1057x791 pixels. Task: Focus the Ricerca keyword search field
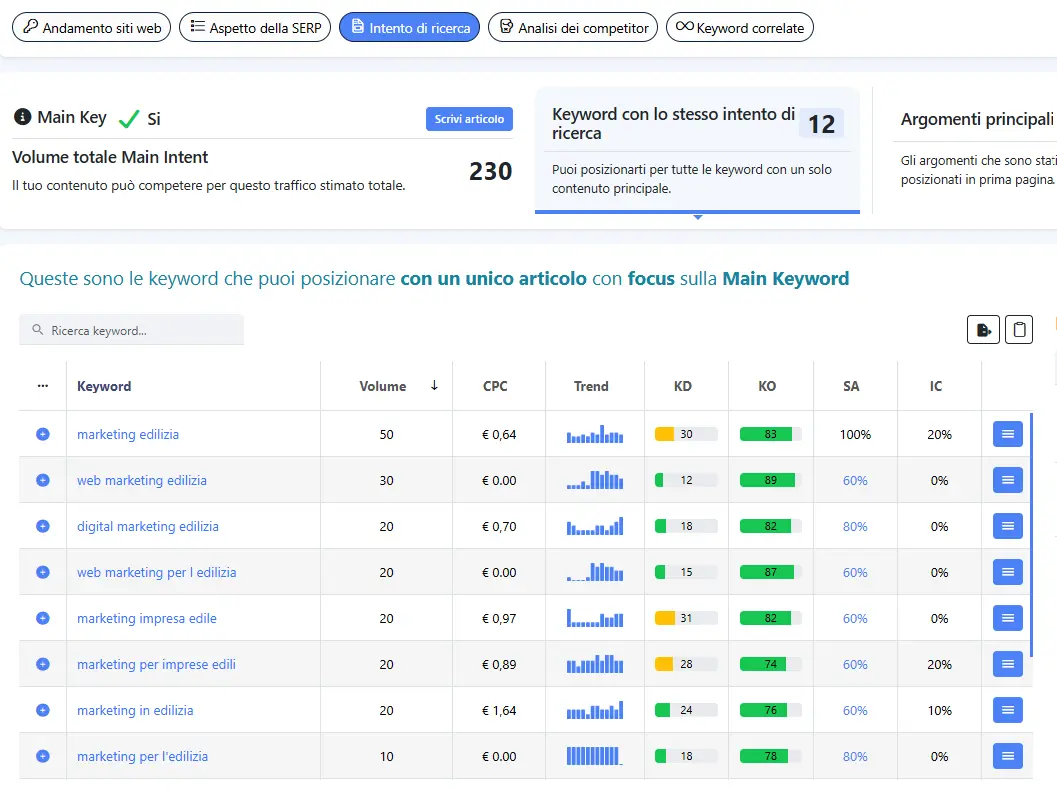131,330
